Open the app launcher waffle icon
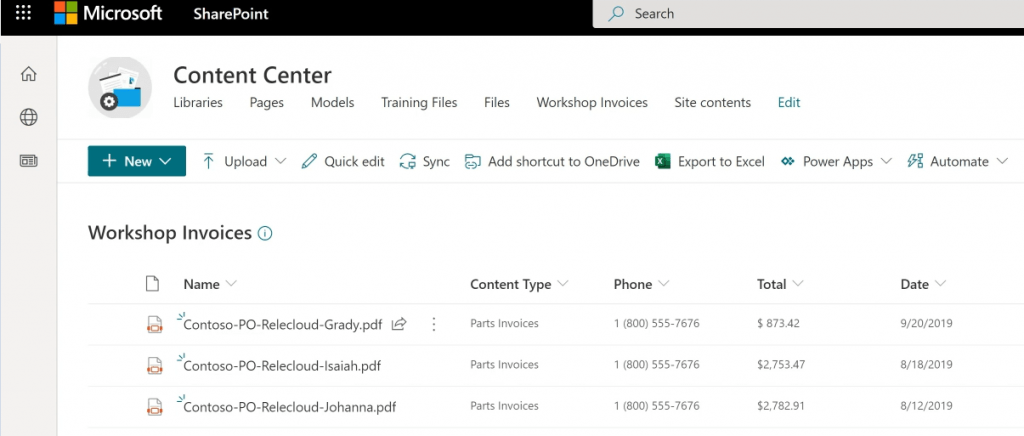Viewport: 1024px width, 436px height. coord(23,13)
